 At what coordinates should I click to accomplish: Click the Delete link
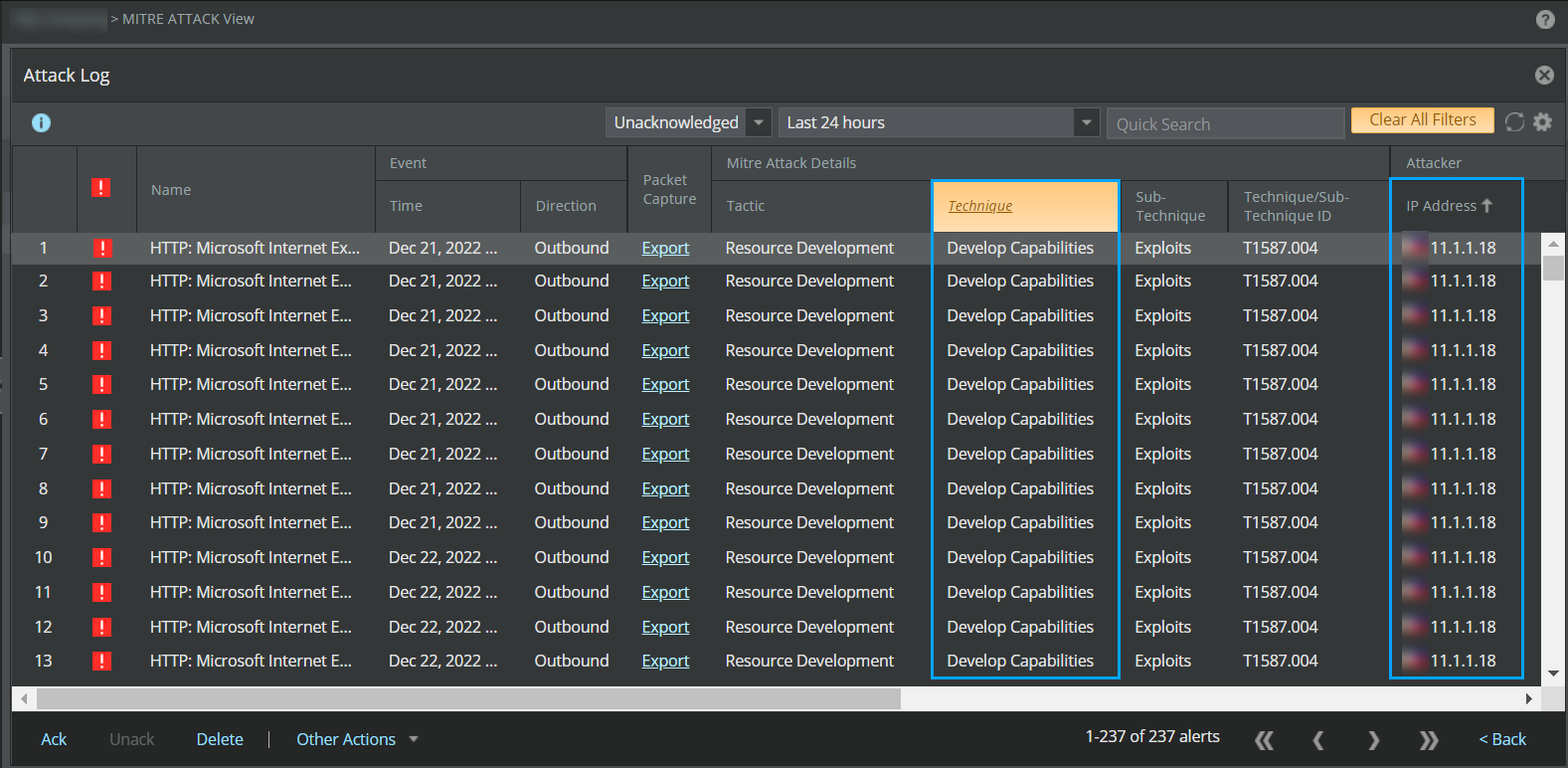tap(220, 739)
